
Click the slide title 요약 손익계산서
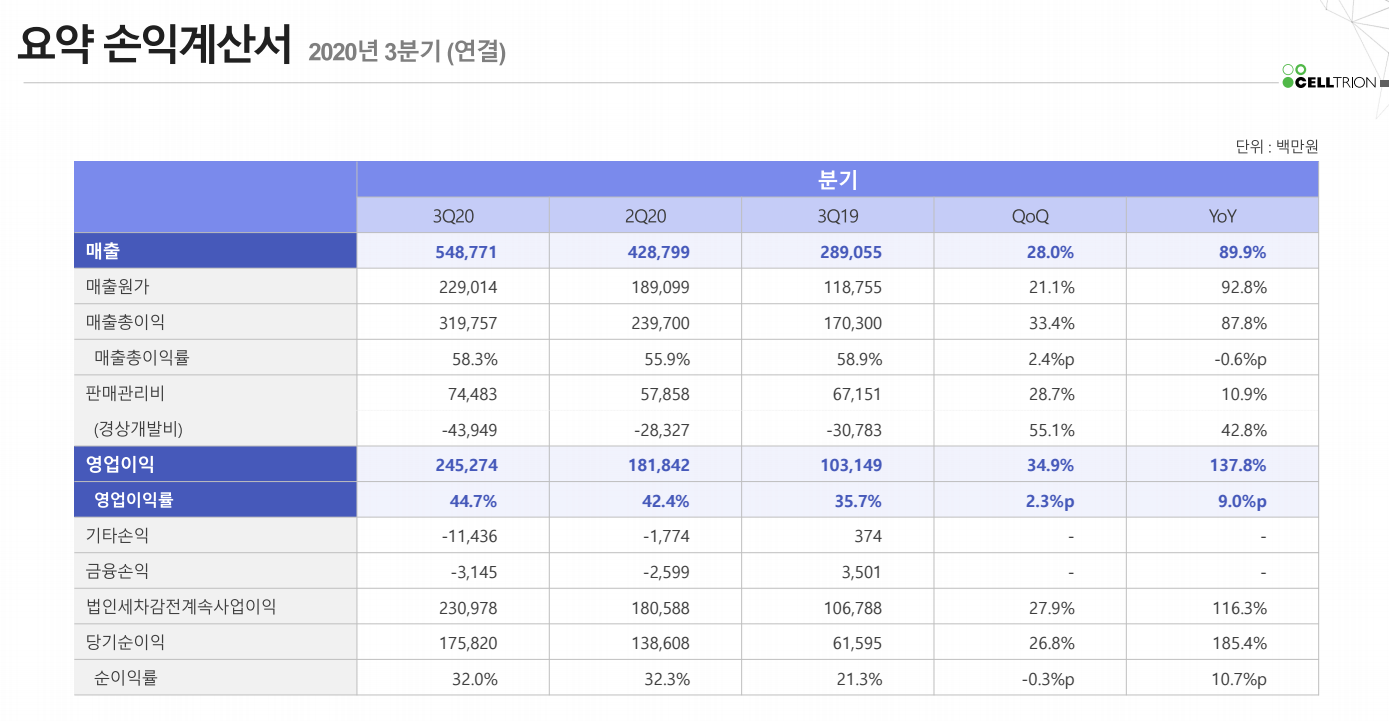pos(152,44)
